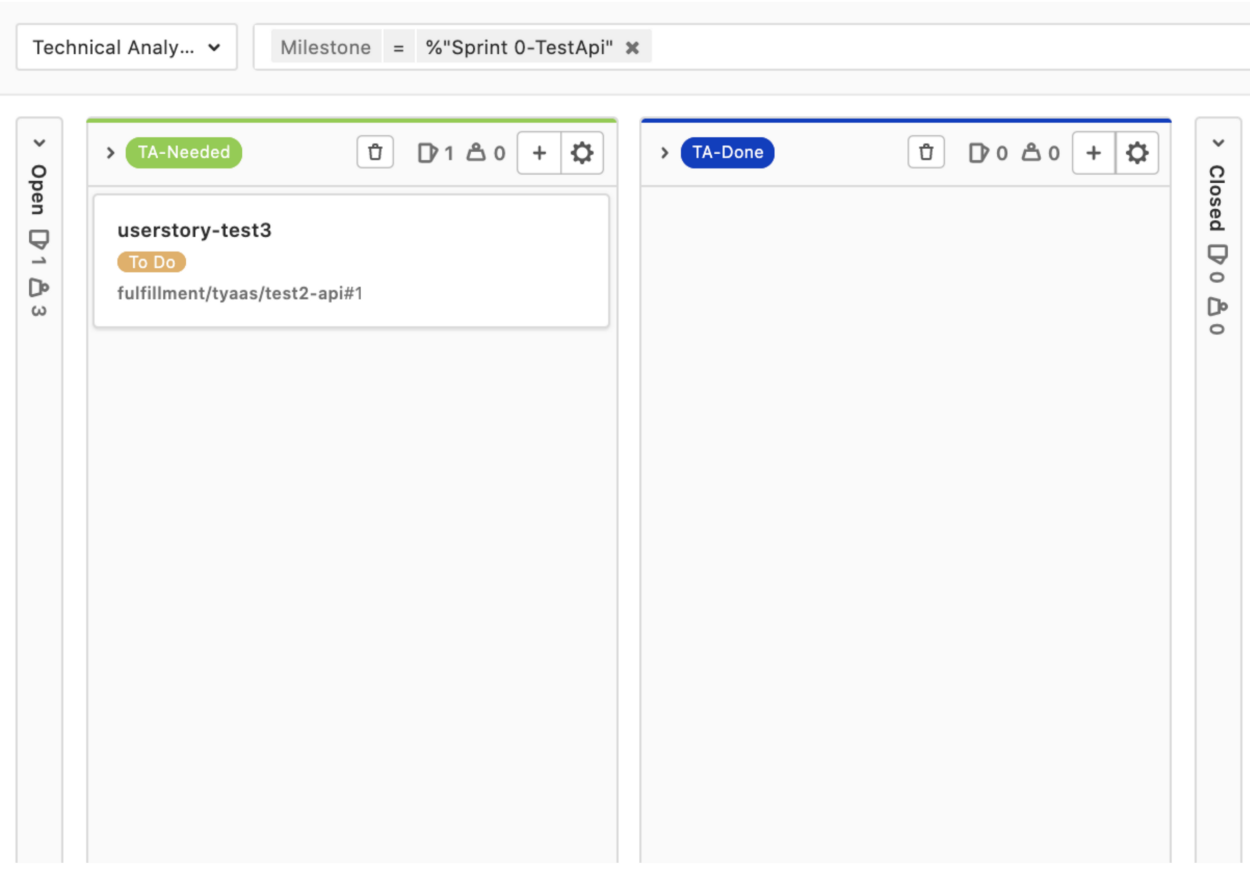
Task: Click the TA-Done blue label
Action: click(x=728, y=153)
